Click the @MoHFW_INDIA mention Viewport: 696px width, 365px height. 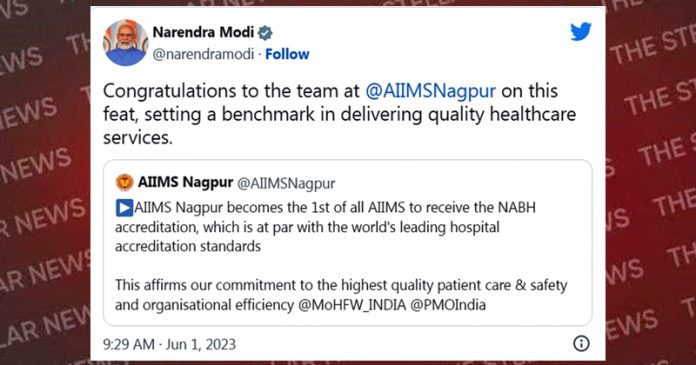[x=352, y=305]
